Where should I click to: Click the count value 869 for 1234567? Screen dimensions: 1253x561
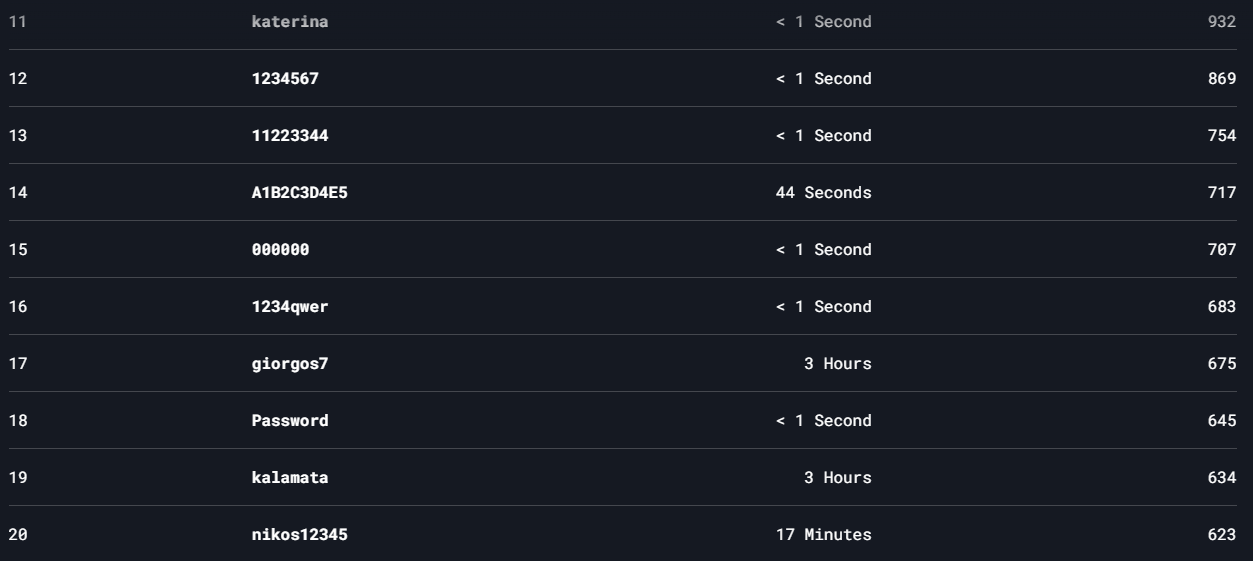pyautogui.click(x=1222, y=78)
